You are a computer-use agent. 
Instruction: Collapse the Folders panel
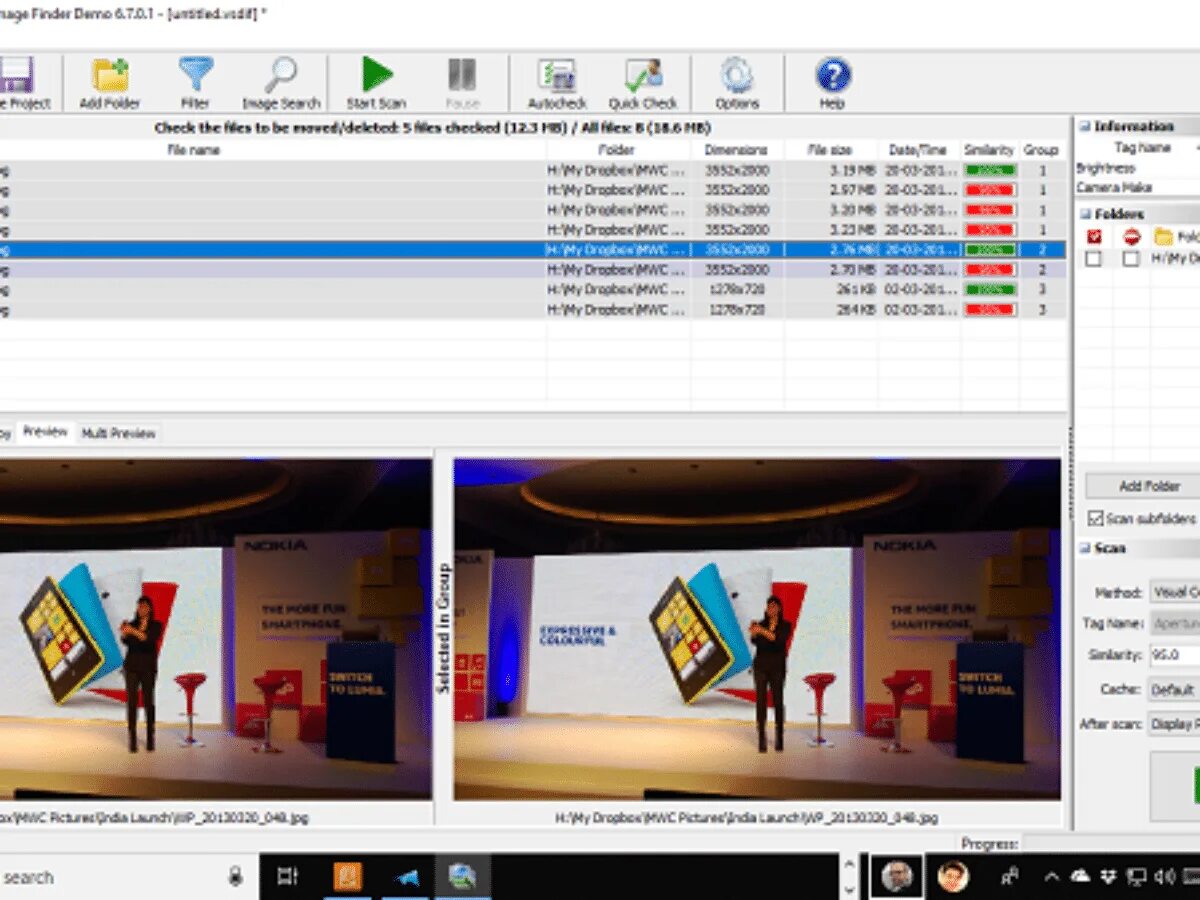[1085, 214]
